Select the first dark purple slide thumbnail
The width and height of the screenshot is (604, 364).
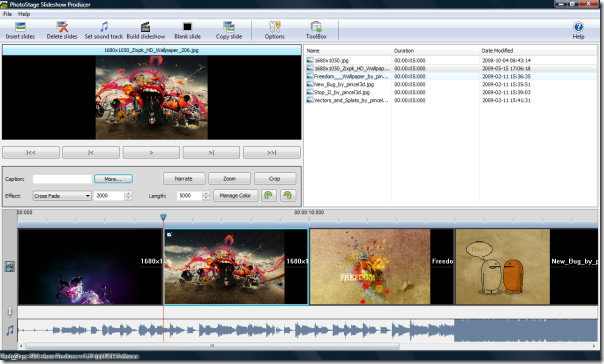(90, 267)
